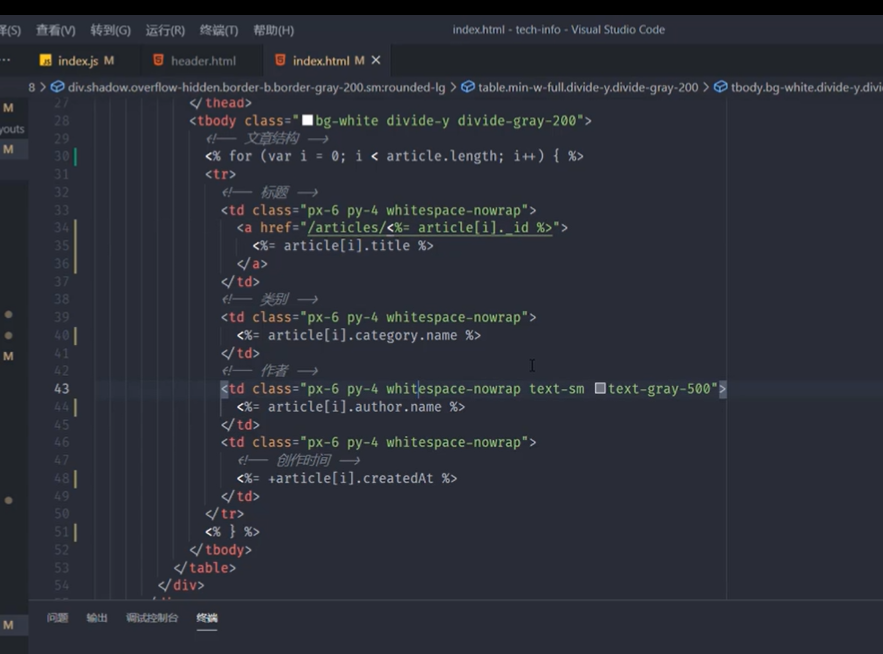Open the 转到(G) menu
The image size is (883, 654).
[110, 30]
